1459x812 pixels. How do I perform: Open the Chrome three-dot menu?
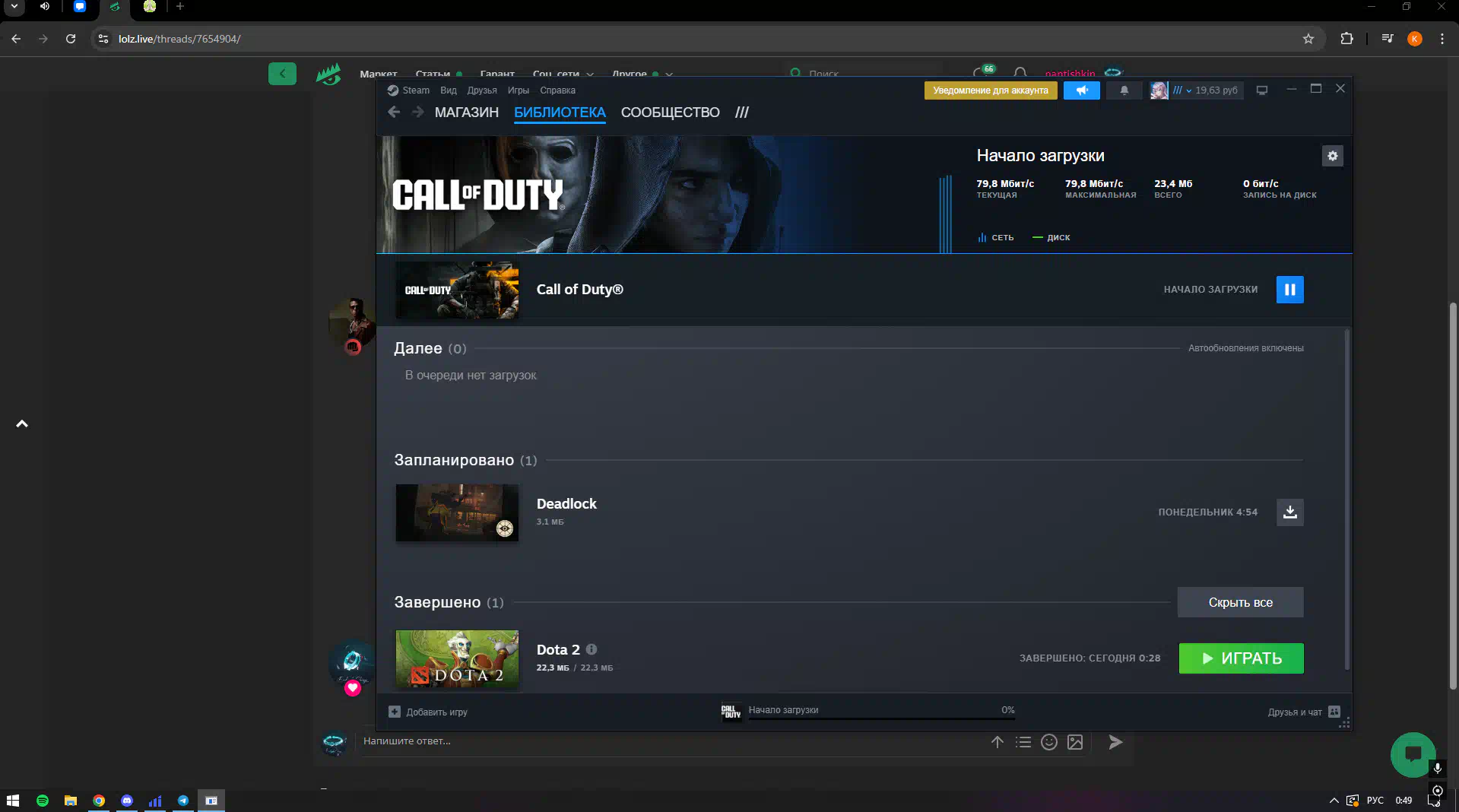[1442, 39]
